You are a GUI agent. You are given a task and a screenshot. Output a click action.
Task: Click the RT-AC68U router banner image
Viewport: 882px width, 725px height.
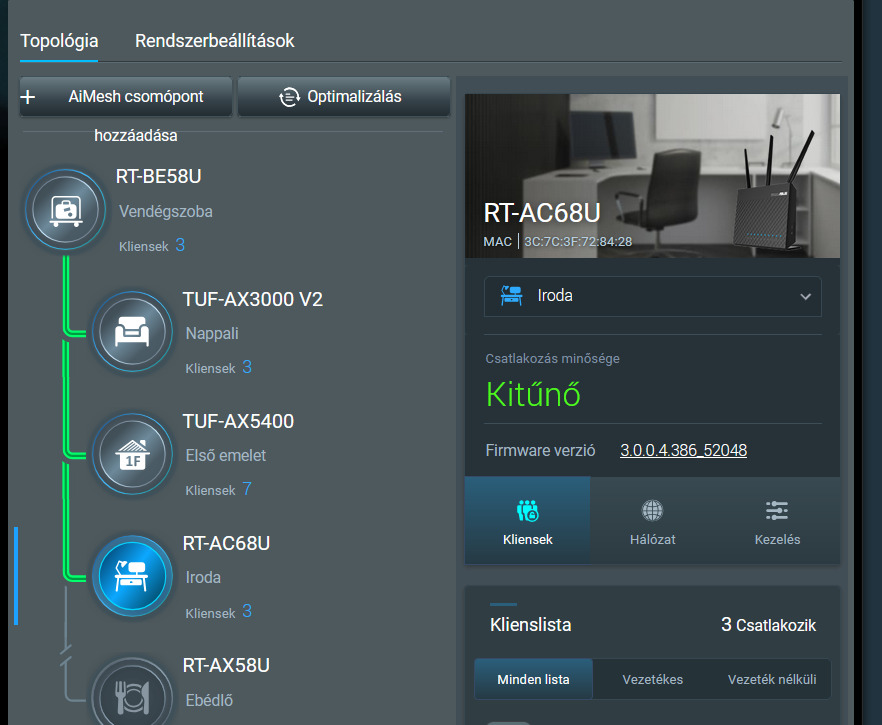[652, 176]
